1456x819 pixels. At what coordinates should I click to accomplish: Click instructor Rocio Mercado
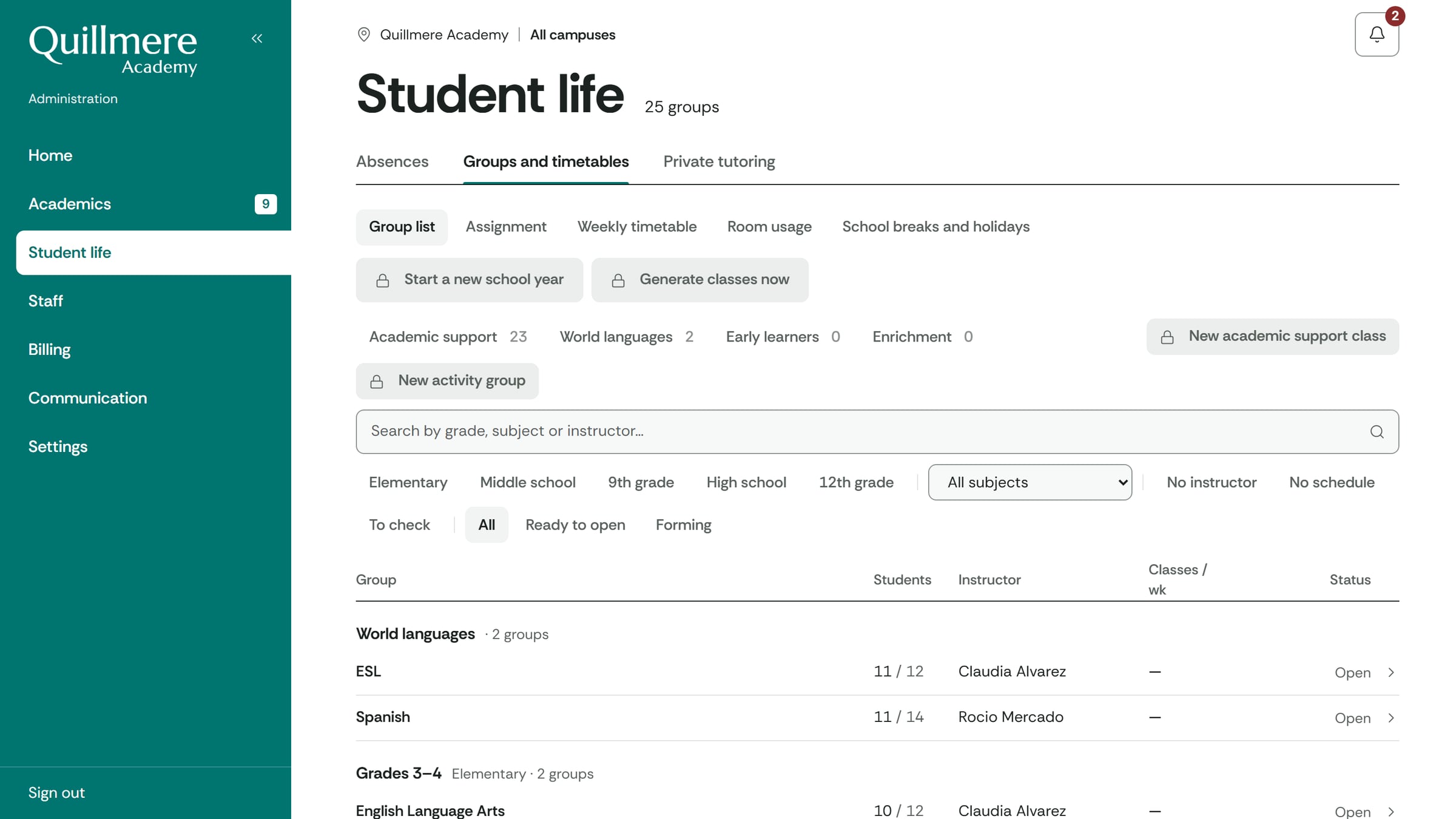(1011, 717)
